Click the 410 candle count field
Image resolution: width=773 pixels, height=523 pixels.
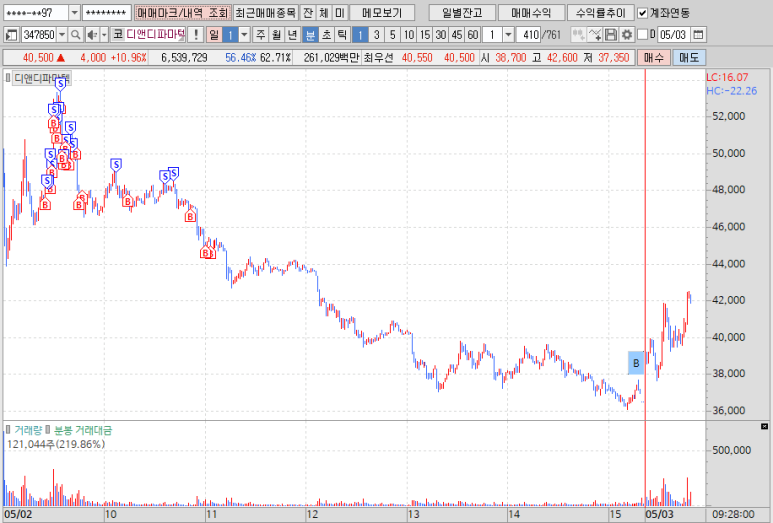(x=528, y=35)
